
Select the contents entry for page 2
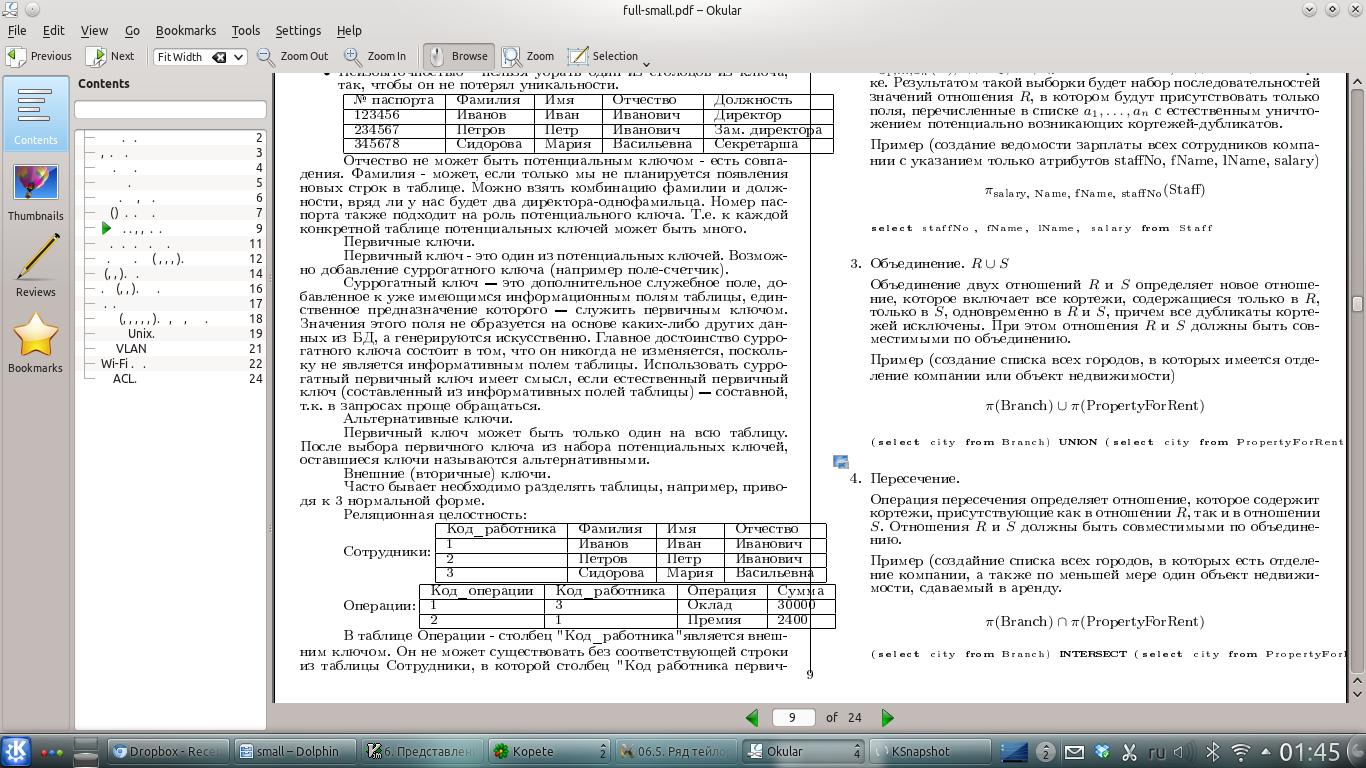point(170,138)
